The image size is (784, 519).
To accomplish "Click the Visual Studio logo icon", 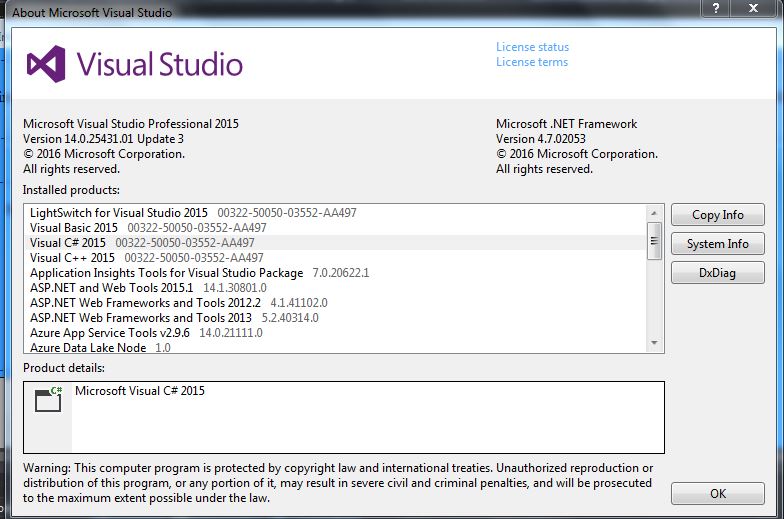I will click(46, 64).
